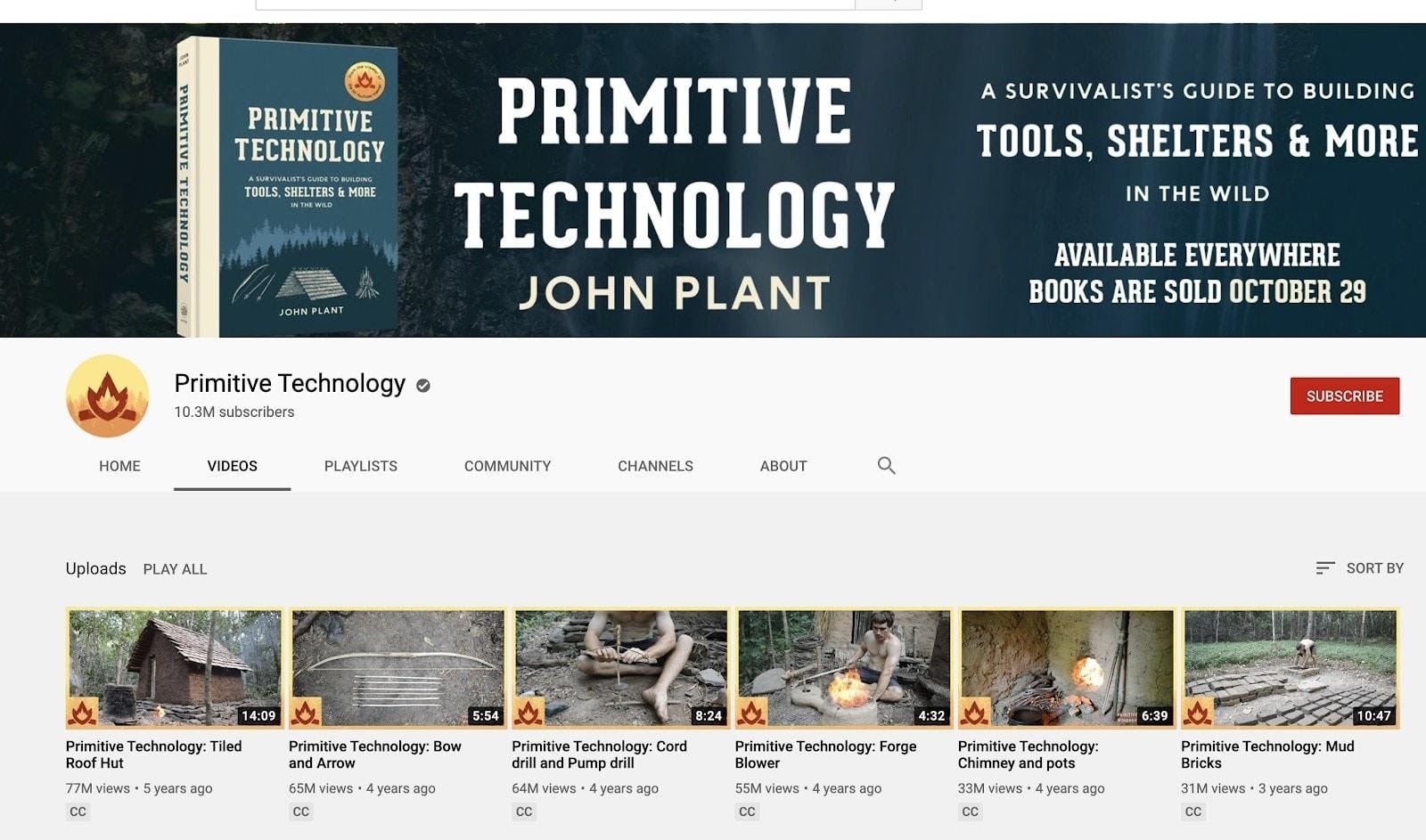Click the Primitive Technology channel avatar

click(107, 396)
